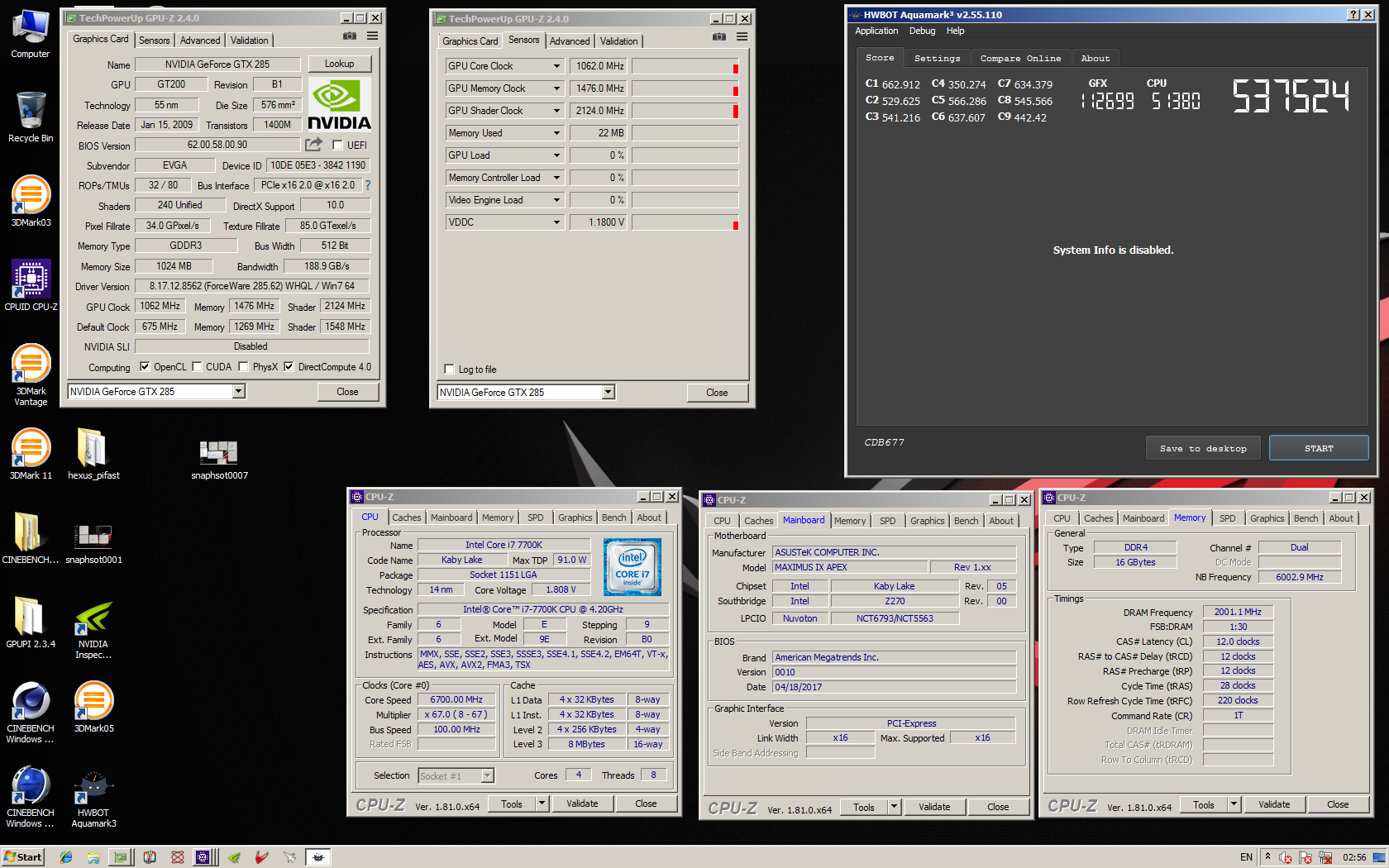Open Windows Explorer folder icon on taskbar
1389x868 pixels.
[93, 857]
